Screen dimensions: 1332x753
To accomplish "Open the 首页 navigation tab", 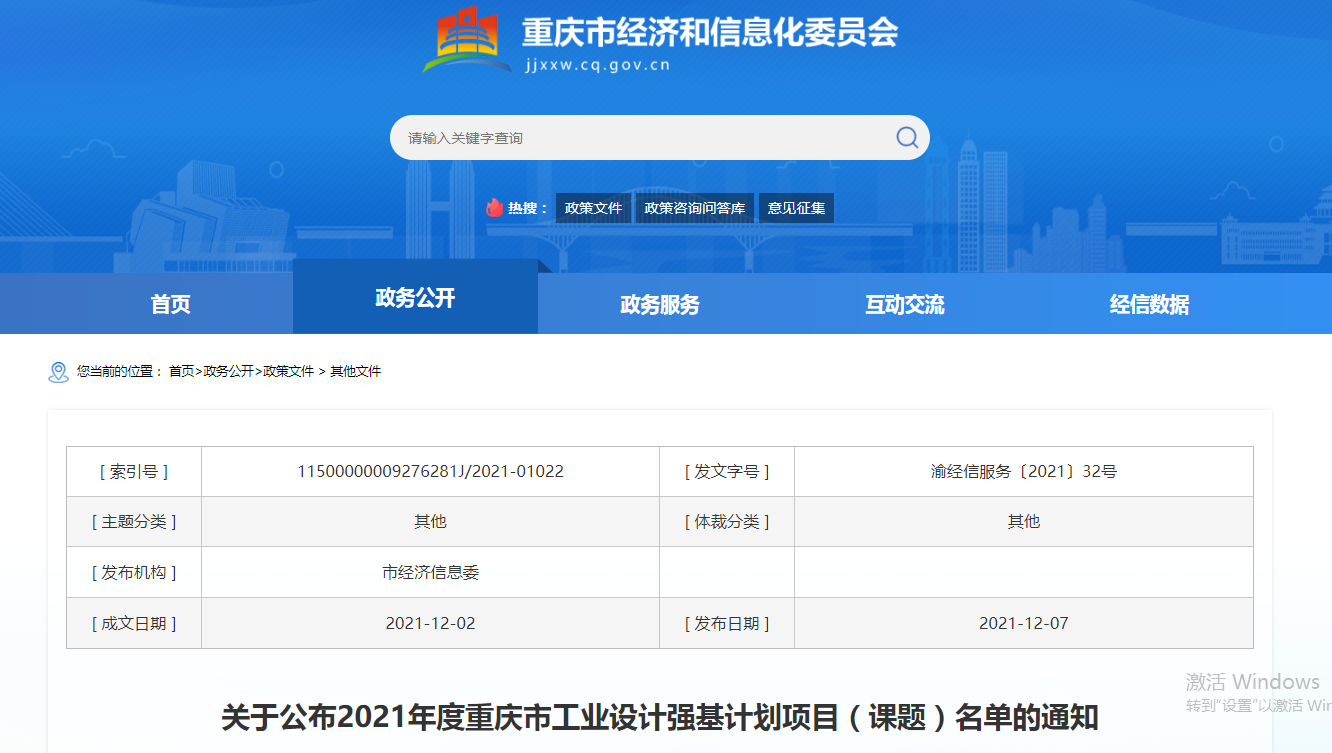I will (x=170, y=304).
